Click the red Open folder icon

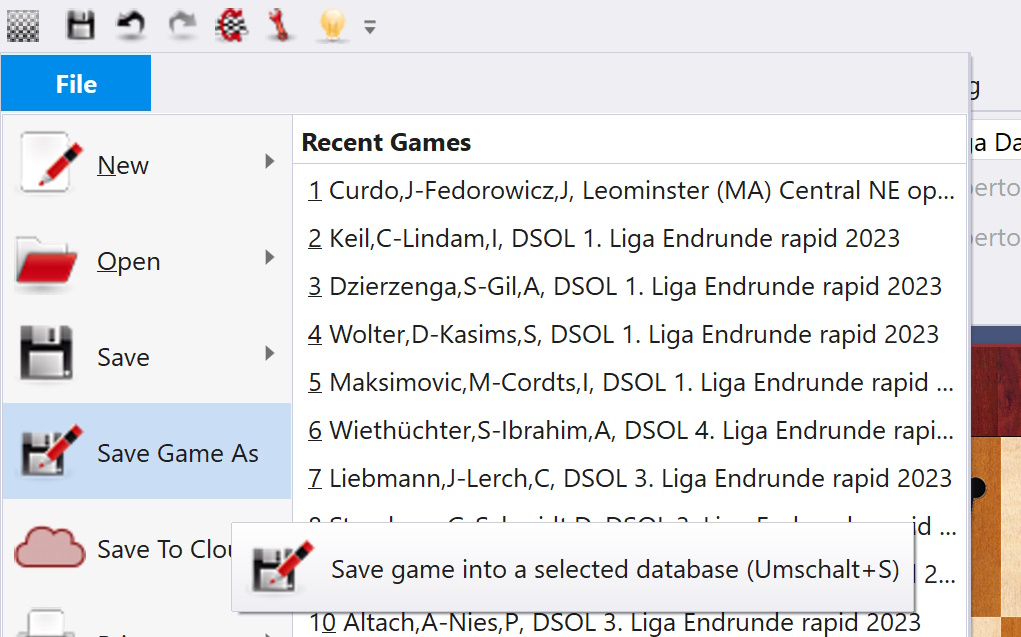[47, 259]
